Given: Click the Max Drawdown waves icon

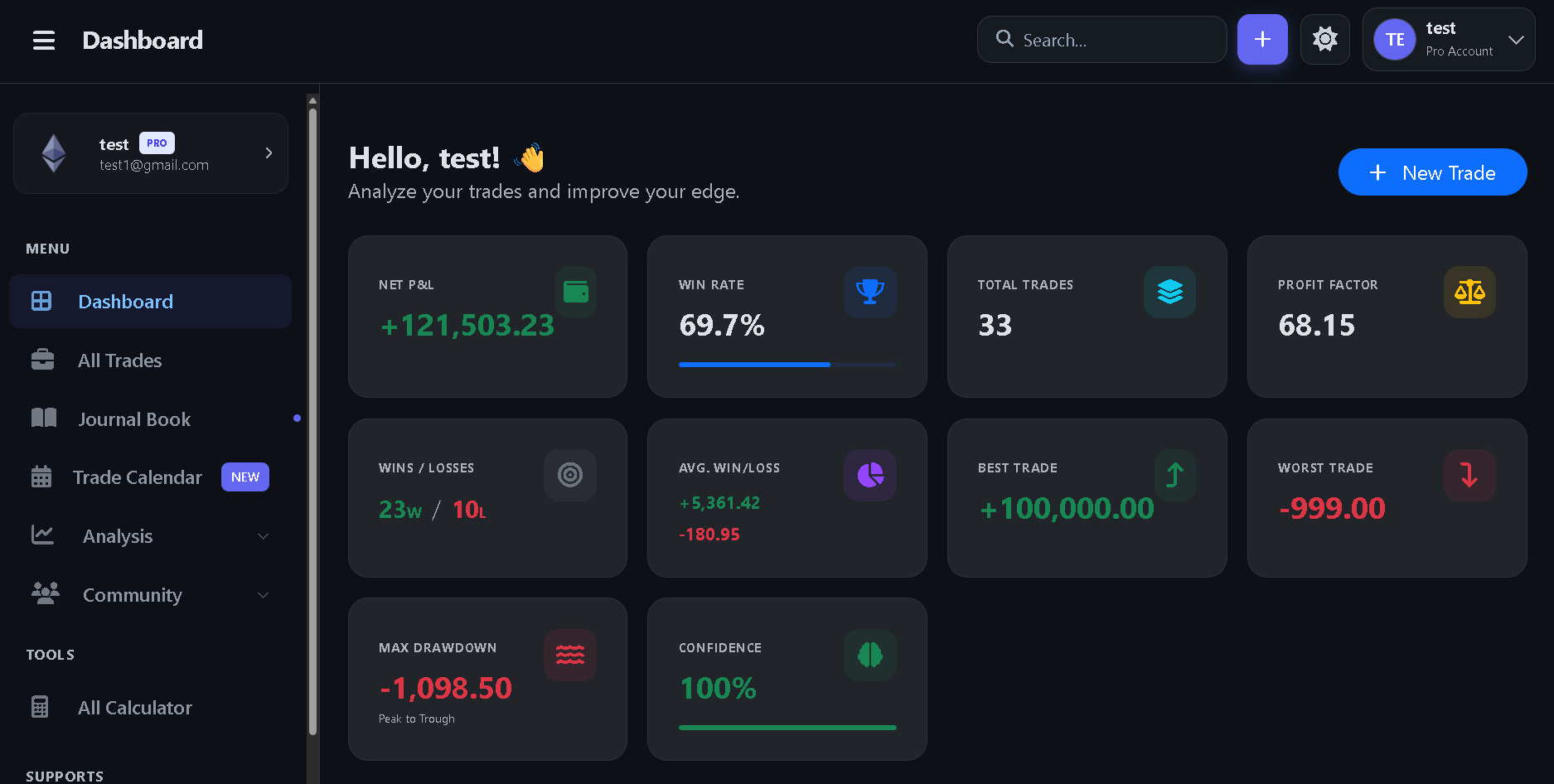Looking at the screenshot, I should coord(570,655).
